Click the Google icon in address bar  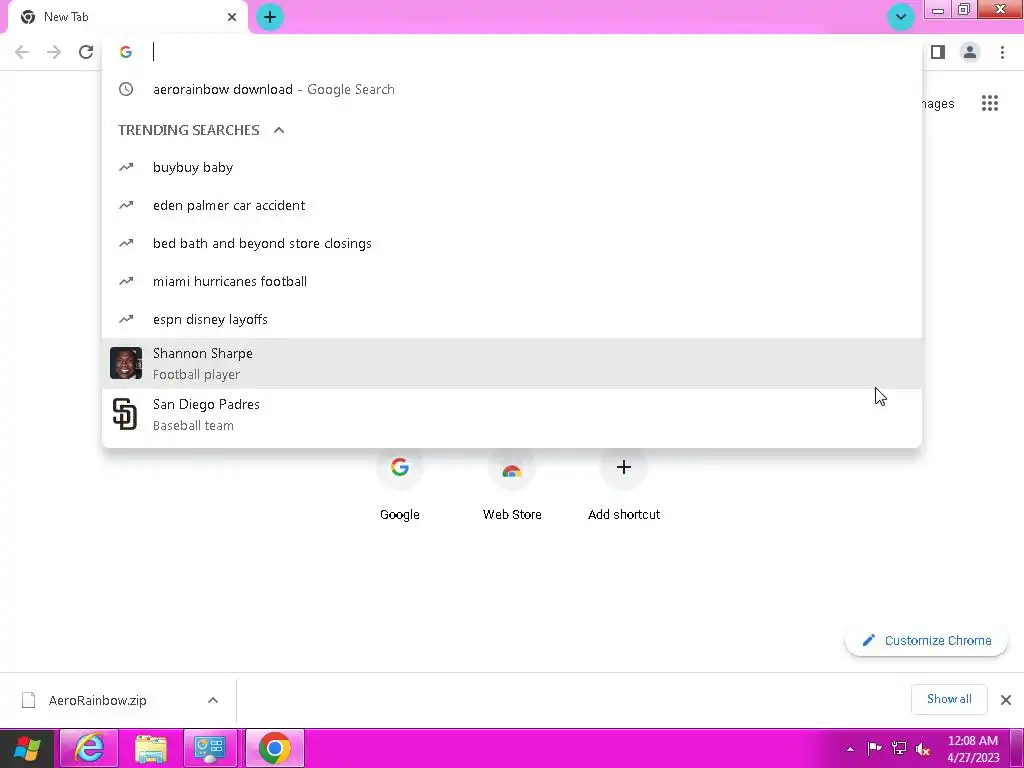pyautogui.click(x=126, y=52)
